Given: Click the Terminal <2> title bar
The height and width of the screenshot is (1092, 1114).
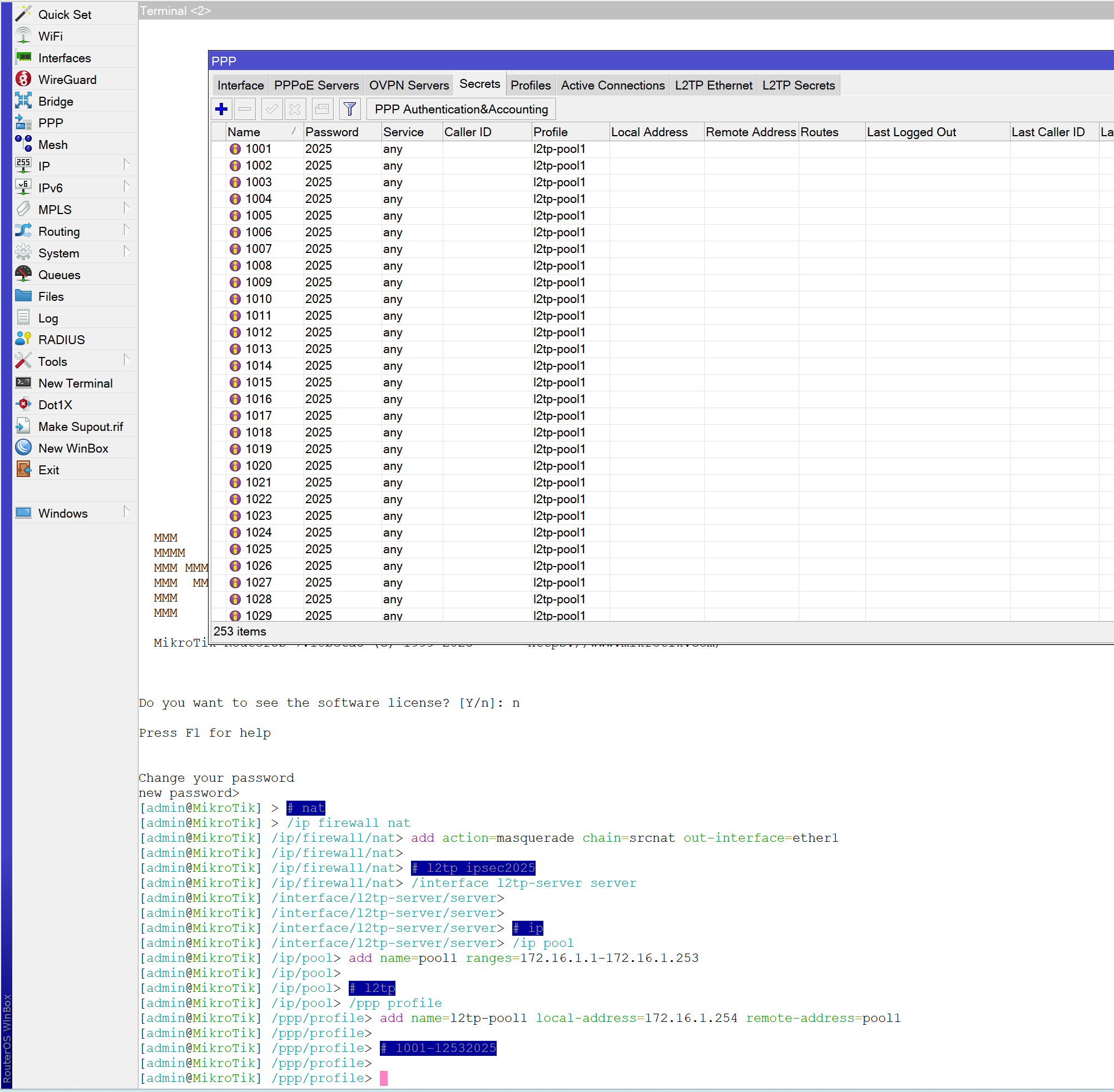Looking at the screenshot, I should [x=626, y=11].
